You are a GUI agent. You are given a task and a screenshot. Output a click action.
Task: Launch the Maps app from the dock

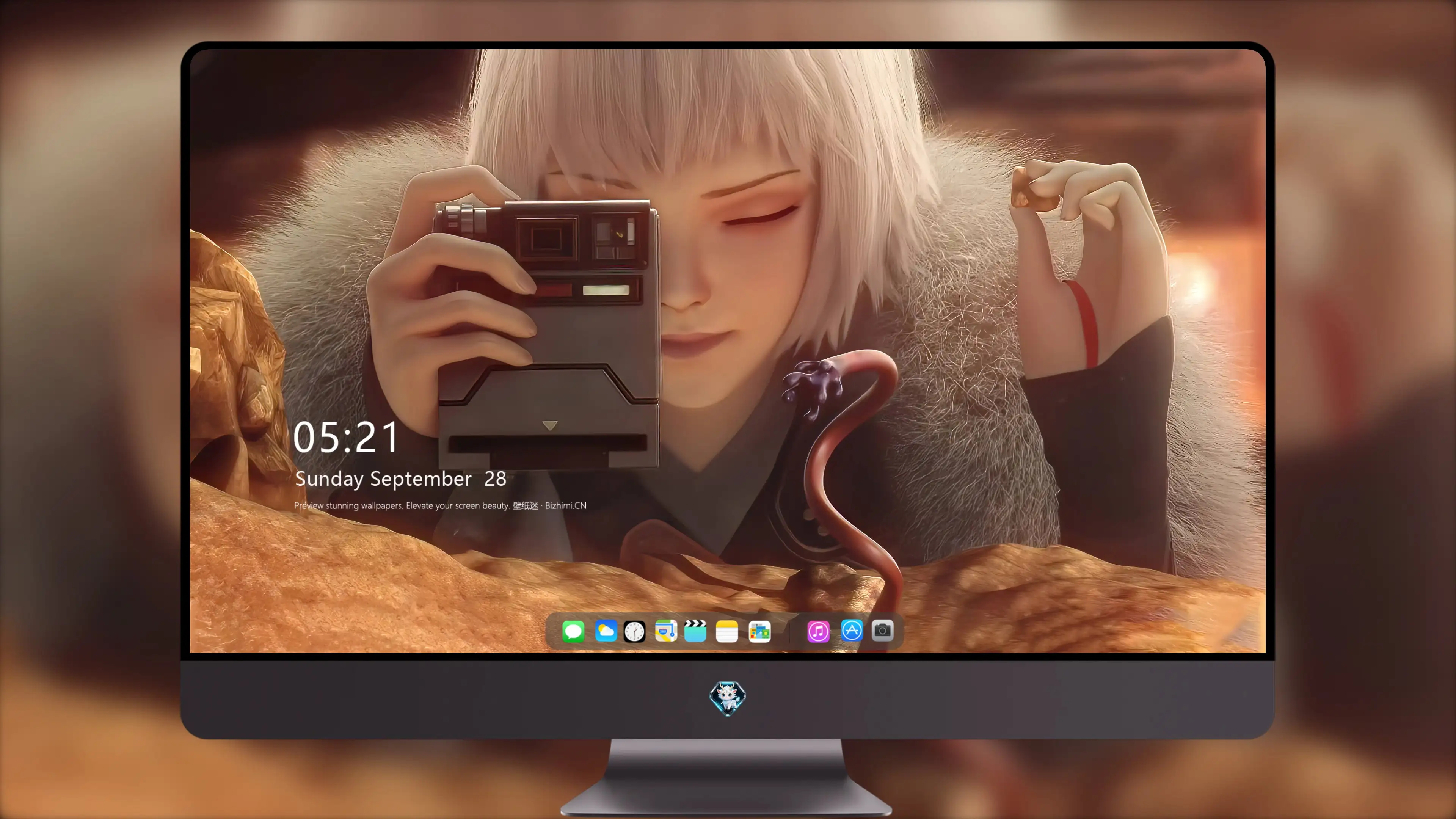click(x=666, y=631)
